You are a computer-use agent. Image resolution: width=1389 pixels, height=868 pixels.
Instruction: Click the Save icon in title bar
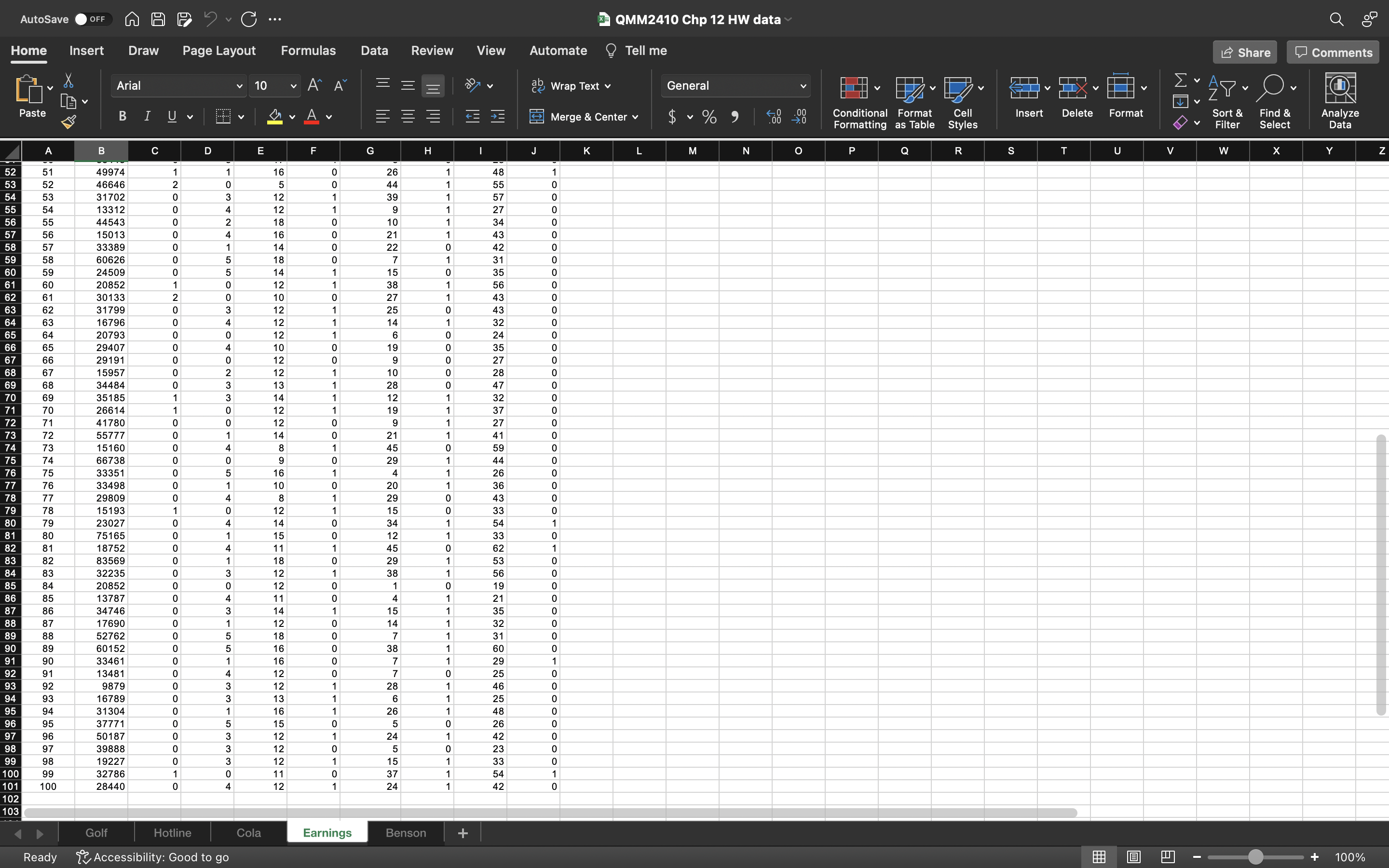click(158, 19)
